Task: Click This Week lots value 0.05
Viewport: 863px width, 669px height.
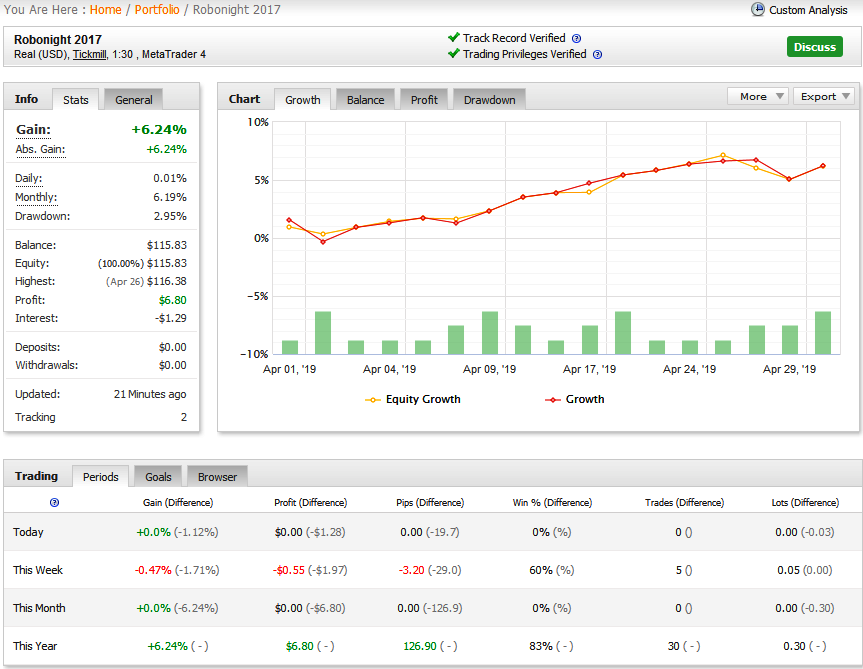Action: 789,570
